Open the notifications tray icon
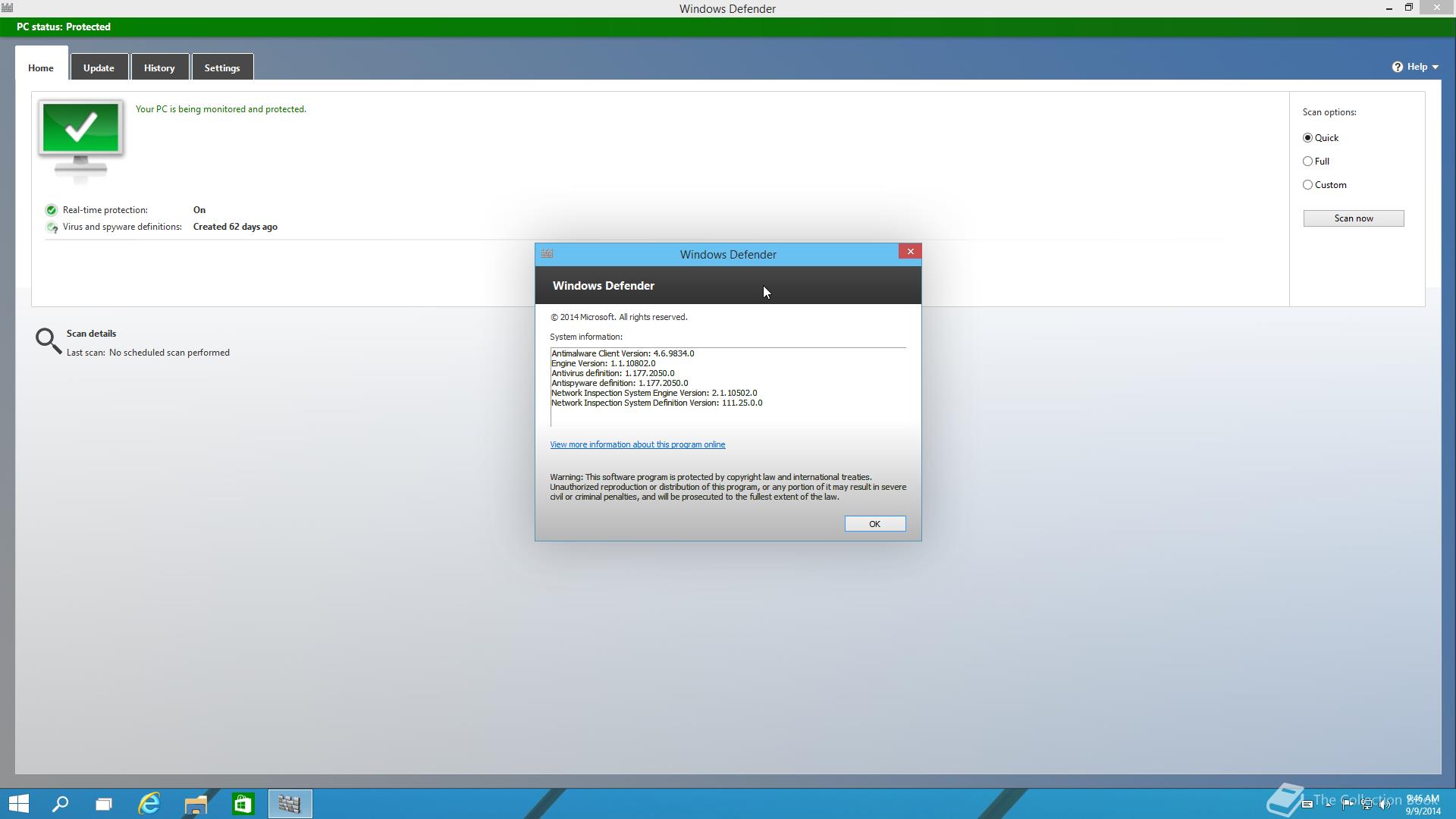 pyautogui.click(x=1307, y=804)
